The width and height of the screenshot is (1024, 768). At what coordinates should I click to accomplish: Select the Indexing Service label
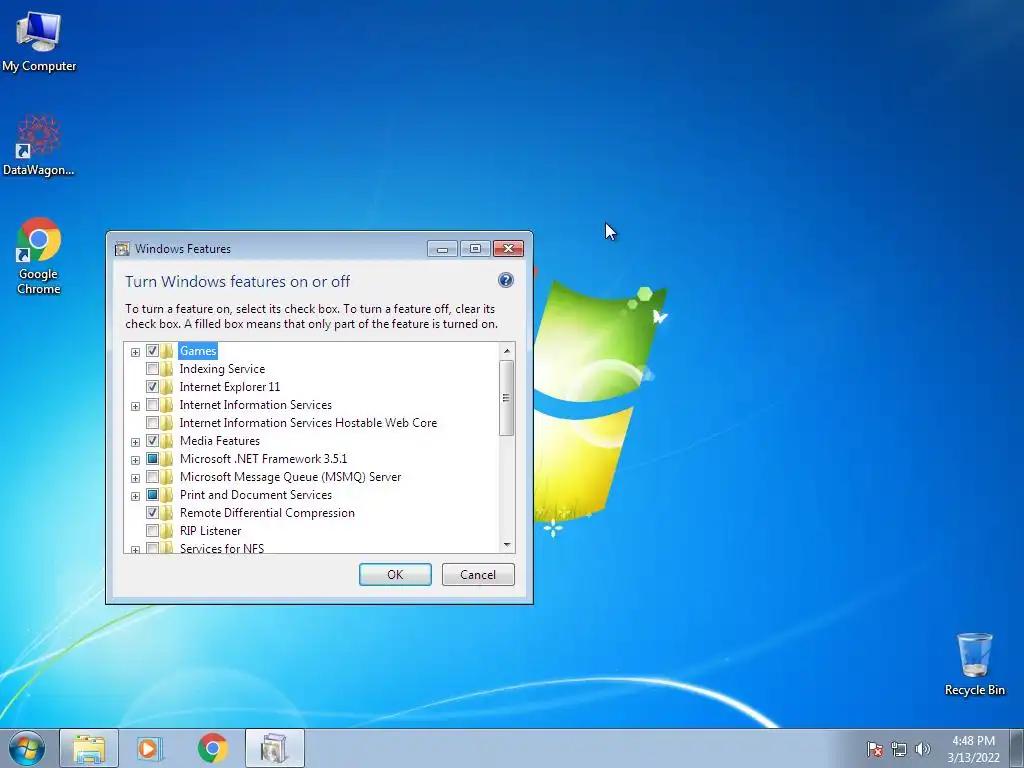click(x=222, y=369)
